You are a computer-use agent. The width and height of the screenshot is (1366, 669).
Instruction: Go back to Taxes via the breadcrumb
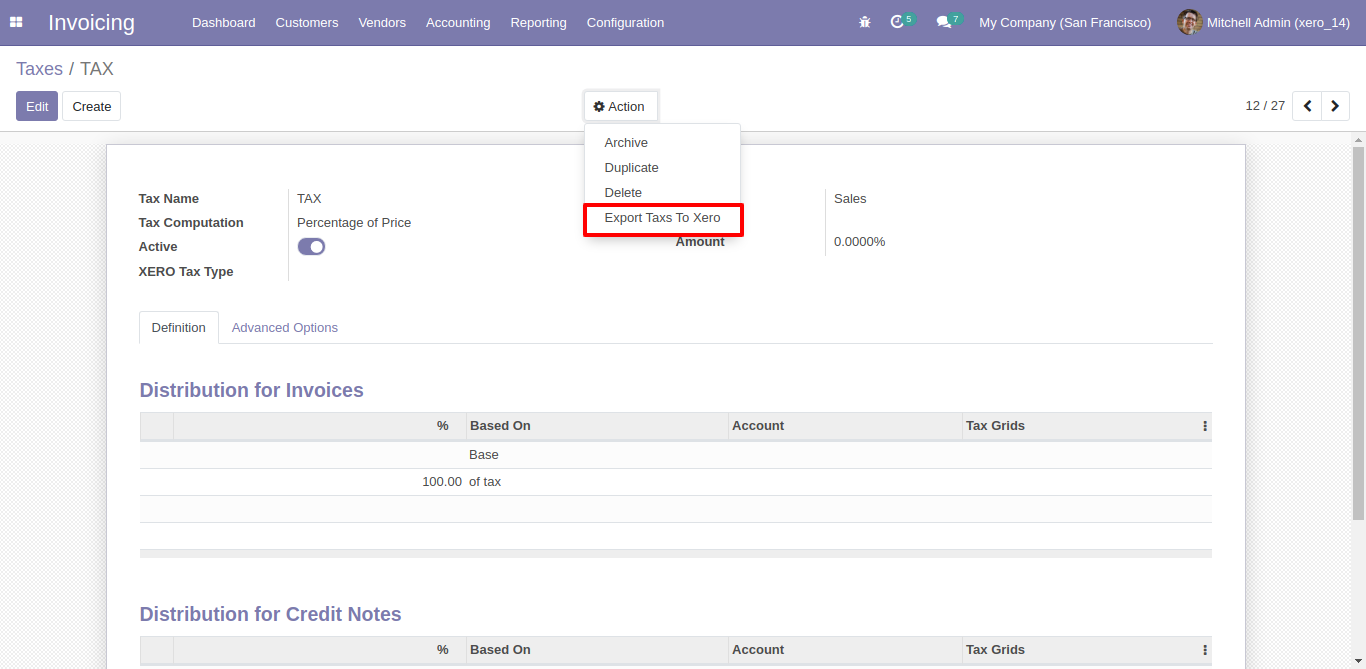[39, 69]
